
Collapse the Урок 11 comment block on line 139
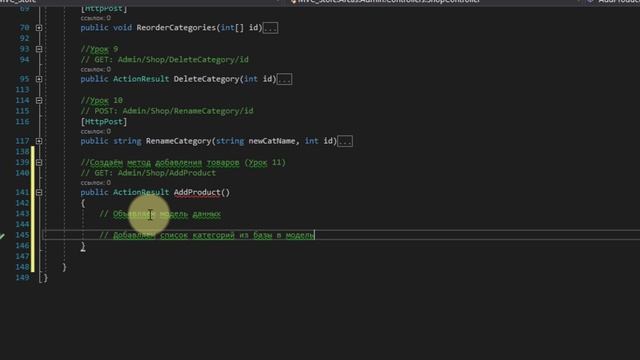[x=39, y=162]
